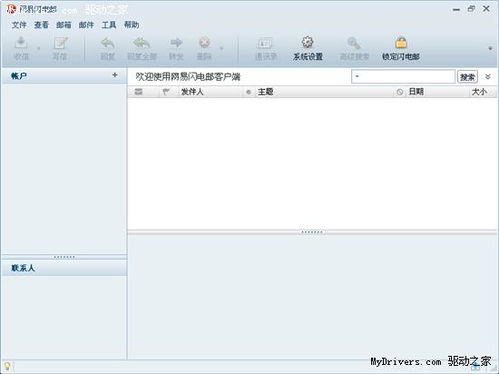Click the Forward arrow icon (转发)
Viewport: 499px width, 374px height.
pos(176,43)
